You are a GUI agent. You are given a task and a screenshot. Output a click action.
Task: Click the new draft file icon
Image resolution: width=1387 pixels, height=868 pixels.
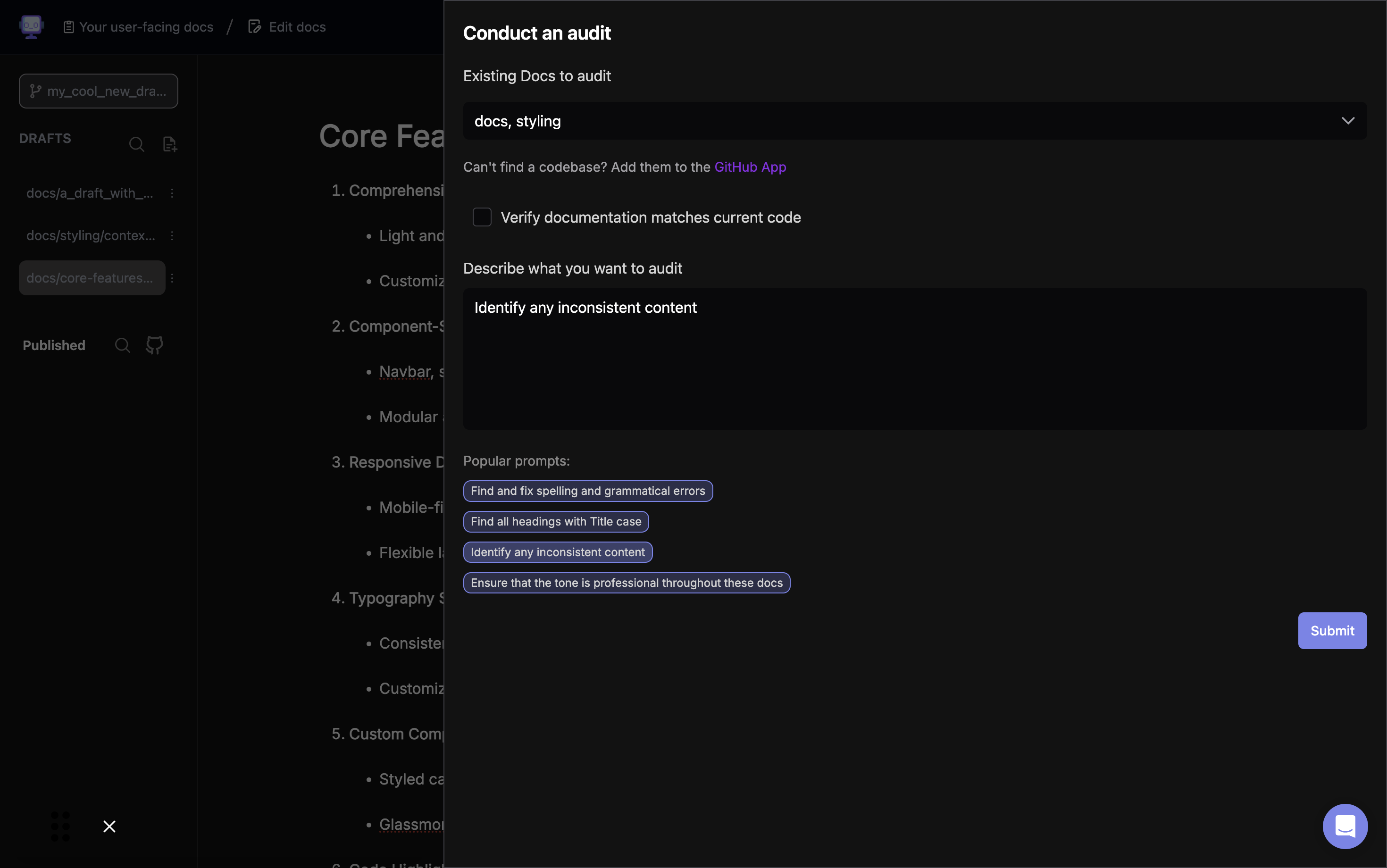[x=169, y=144]
